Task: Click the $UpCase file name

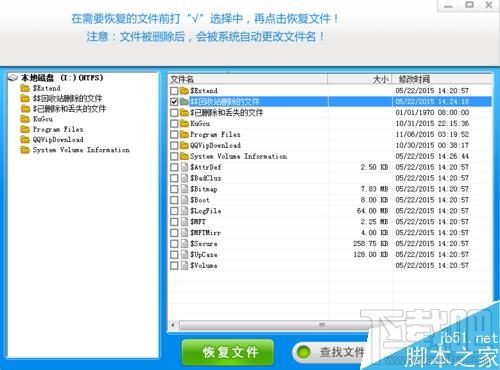Action: coord(204,255)
